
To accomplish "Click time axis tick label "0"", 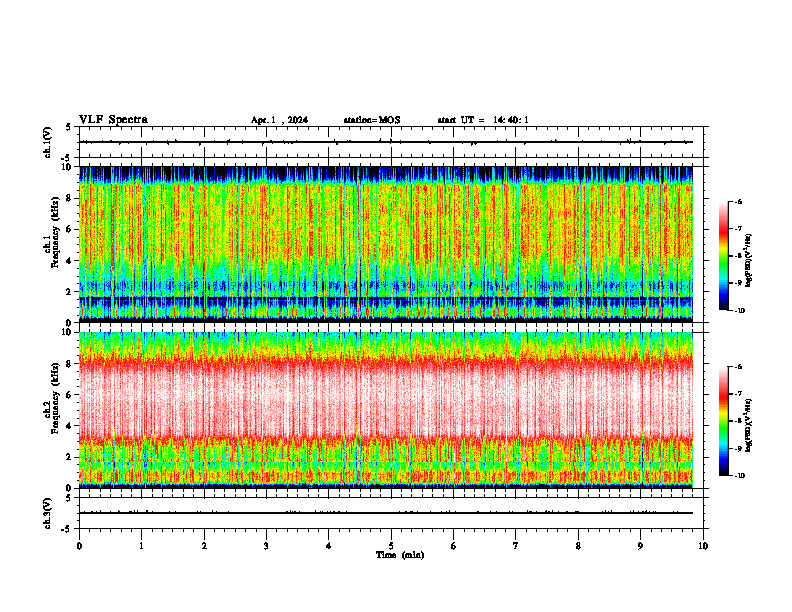I will [79, 546].
